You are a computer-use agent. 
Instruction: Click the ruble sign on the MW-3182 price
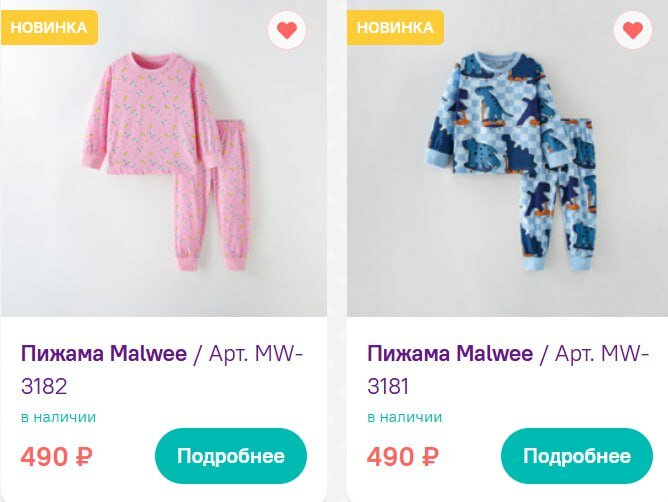pos(85,457)
